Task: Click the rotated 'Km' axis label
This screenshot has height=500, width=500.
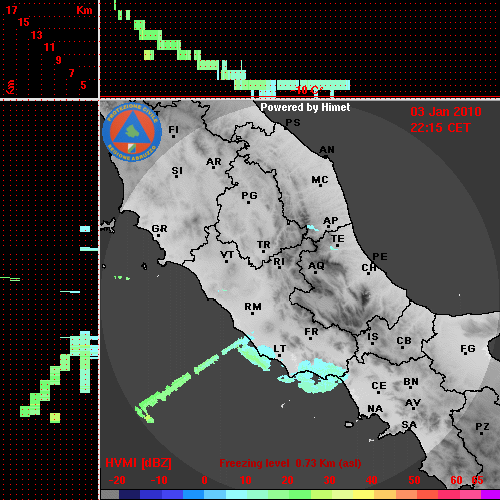Action: coord(11,87)
